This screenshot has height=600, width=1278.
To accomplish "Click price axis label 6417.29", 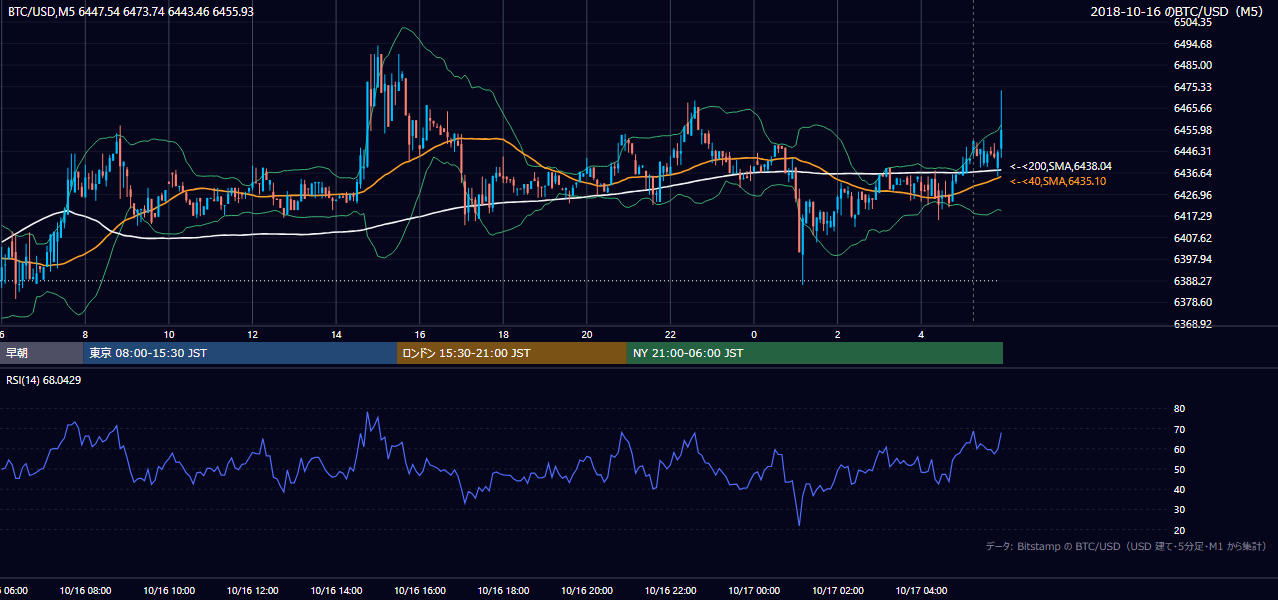I will (1192, 216).
